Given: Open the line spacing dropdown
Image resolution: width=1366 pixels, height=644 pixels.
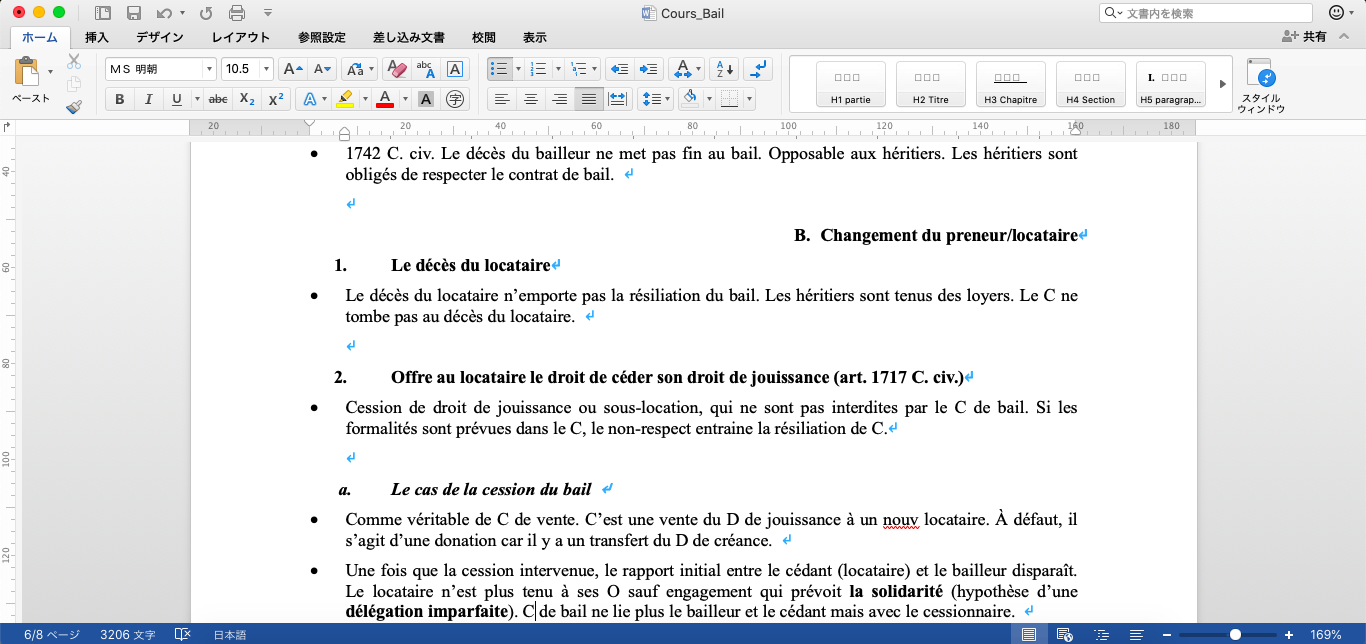Looking at the screenshot, I should [x=656, y=99].
